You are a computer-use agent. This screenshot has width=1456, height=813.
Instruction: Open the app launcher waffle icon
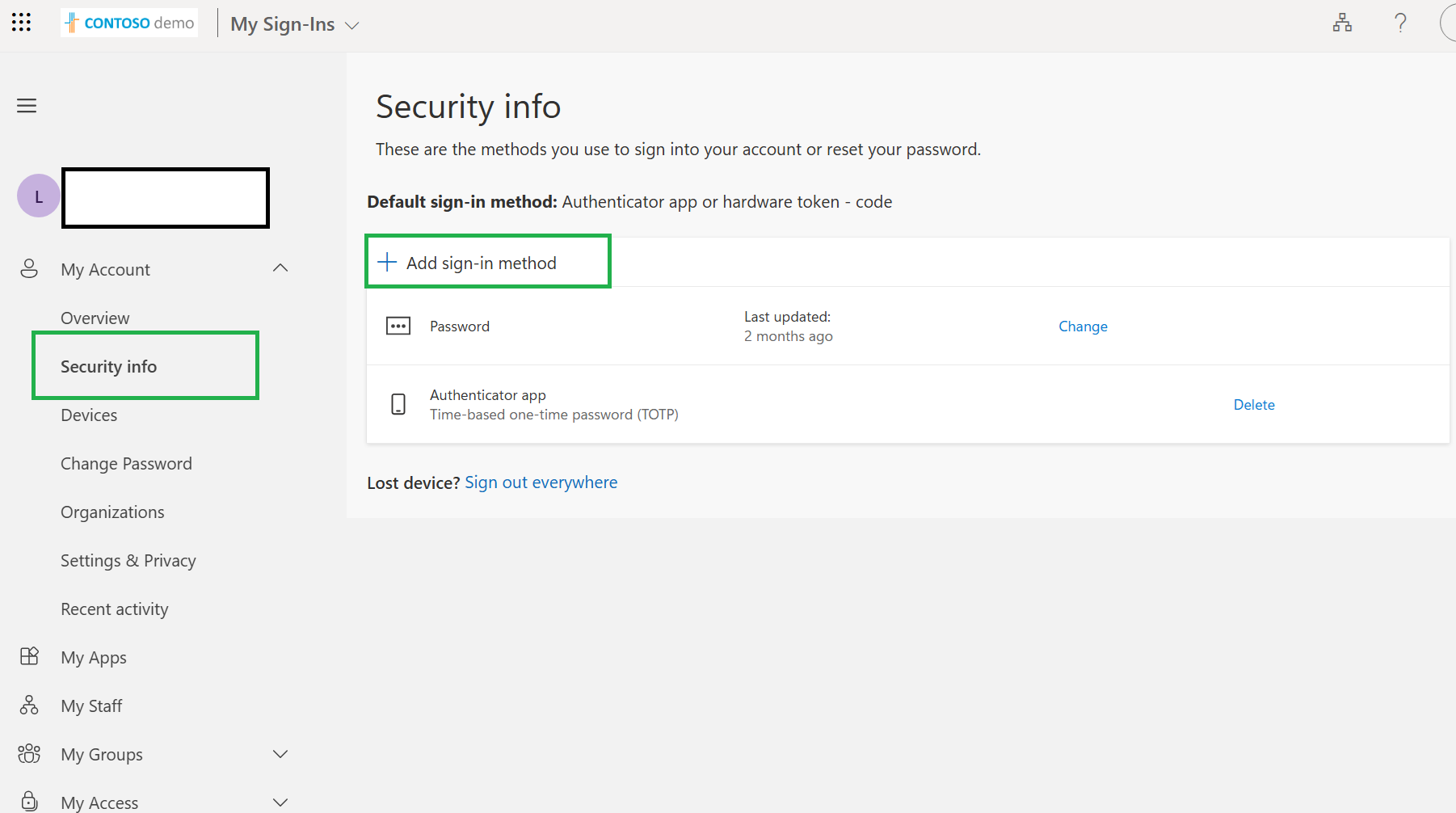tap(22, 23)
